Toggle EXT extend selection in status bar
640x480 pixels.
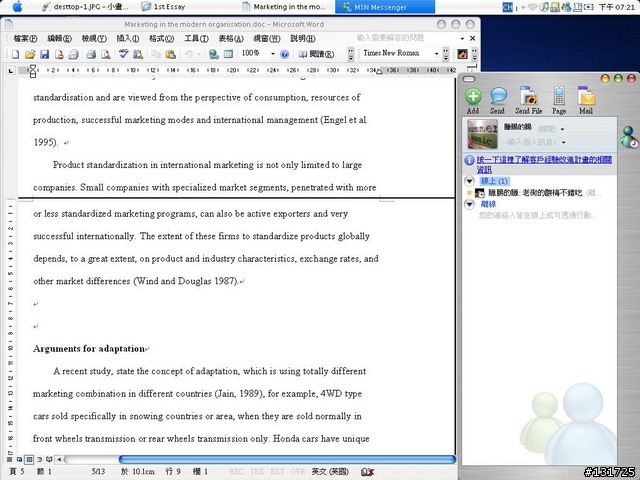click(277, 472)
